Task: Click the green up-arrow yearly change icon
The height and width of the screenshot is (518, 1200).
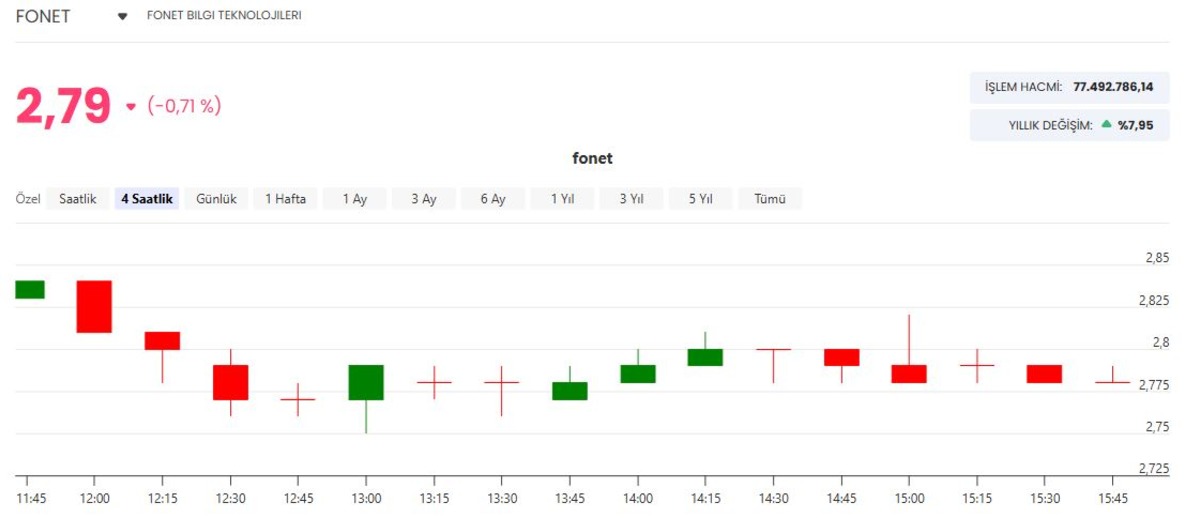Action: point(1106,125)
